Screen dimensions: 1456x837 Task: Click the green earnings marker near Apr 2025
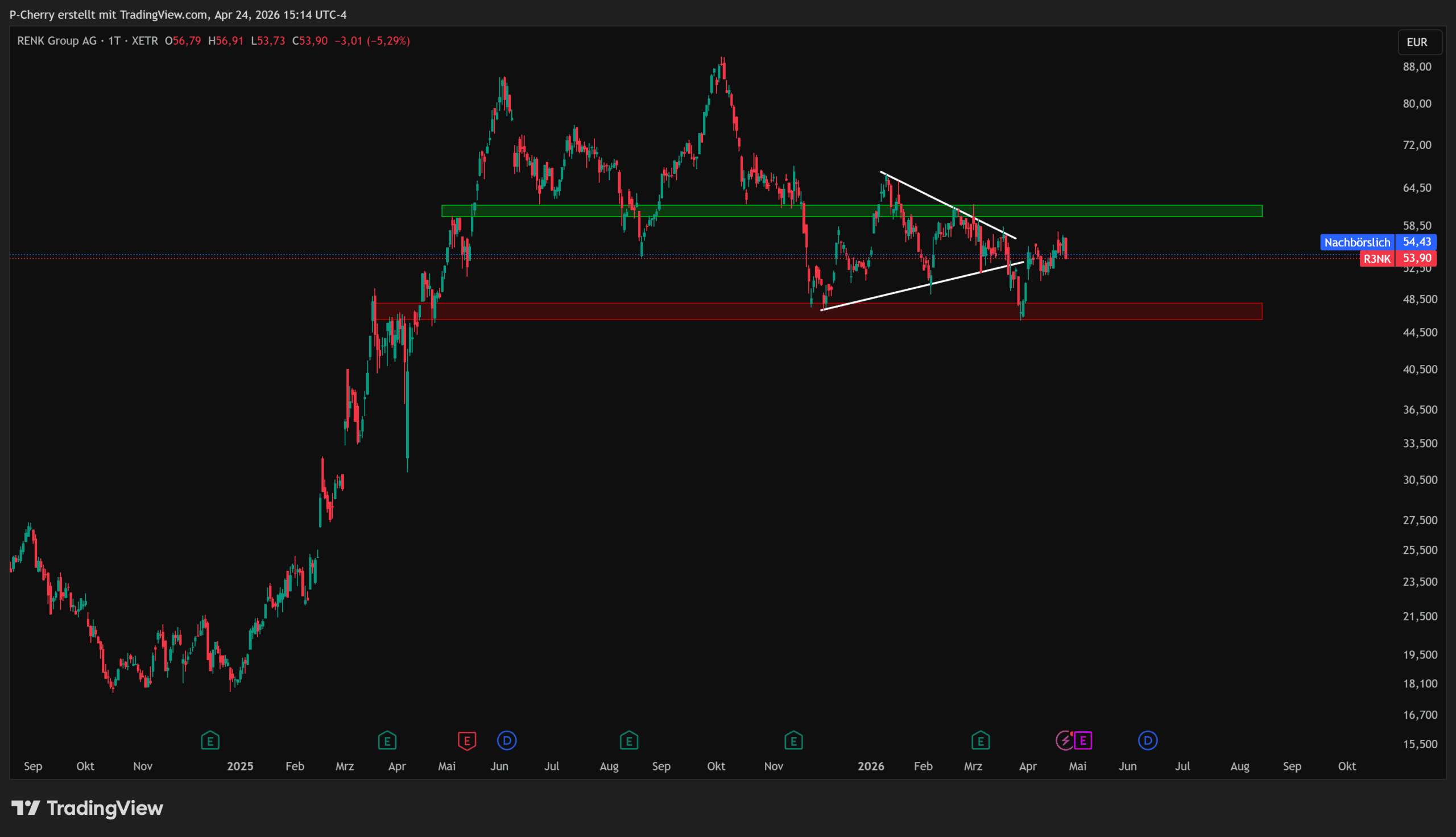click(387, 740)
